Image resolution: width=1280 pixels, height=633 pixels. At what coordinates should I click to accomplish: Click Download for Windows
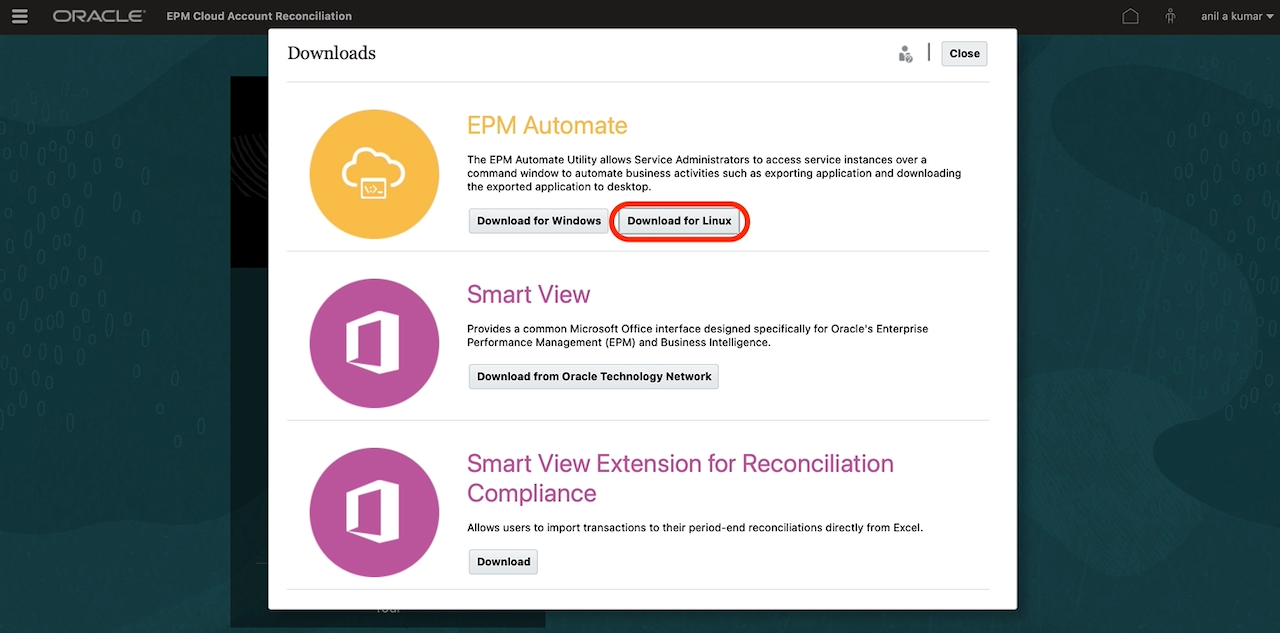tap(539, 221)
